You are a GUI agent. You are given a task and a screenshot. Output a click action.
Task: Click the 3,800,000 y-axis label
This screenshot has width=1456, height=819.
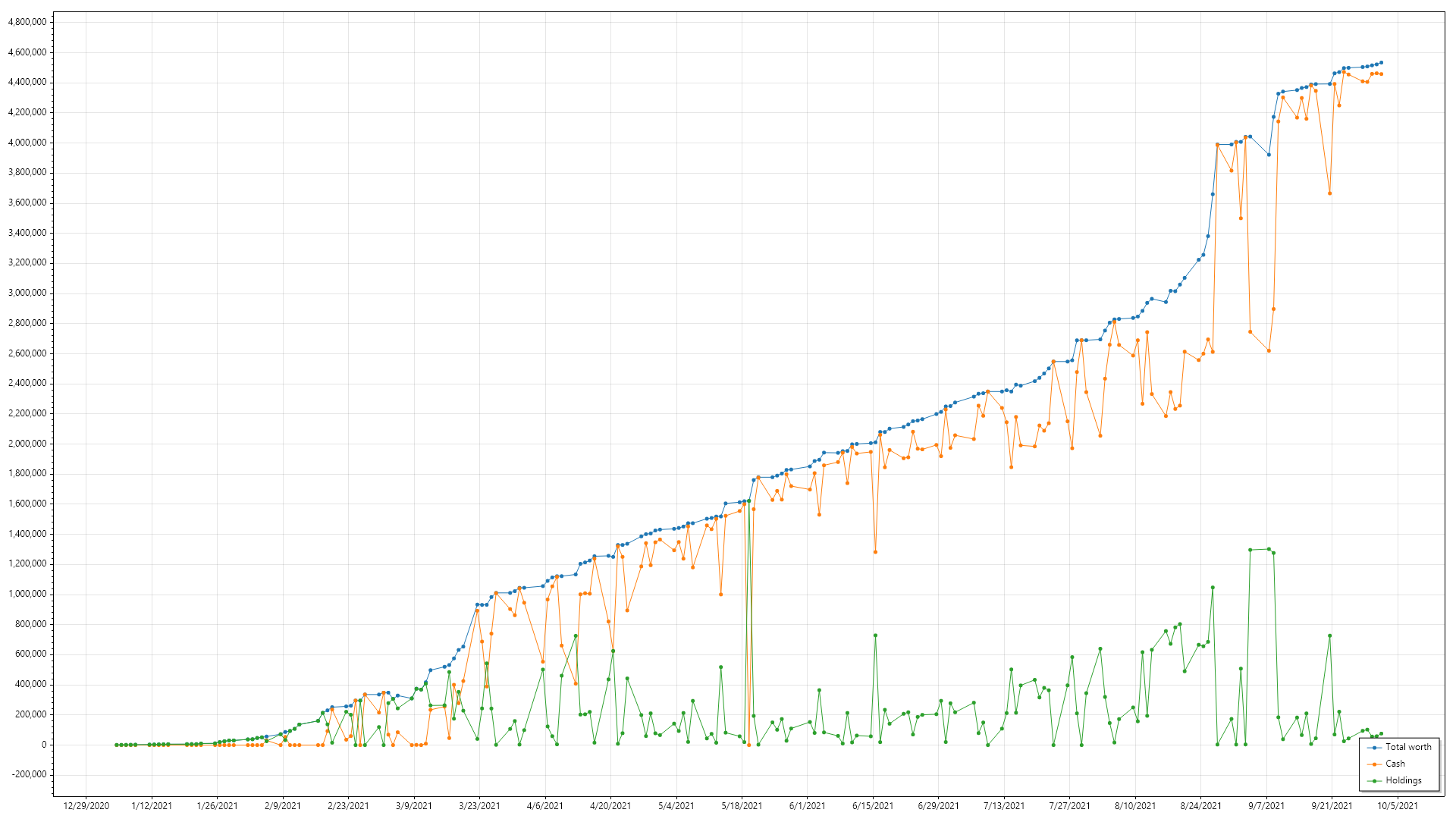(27, 172)
